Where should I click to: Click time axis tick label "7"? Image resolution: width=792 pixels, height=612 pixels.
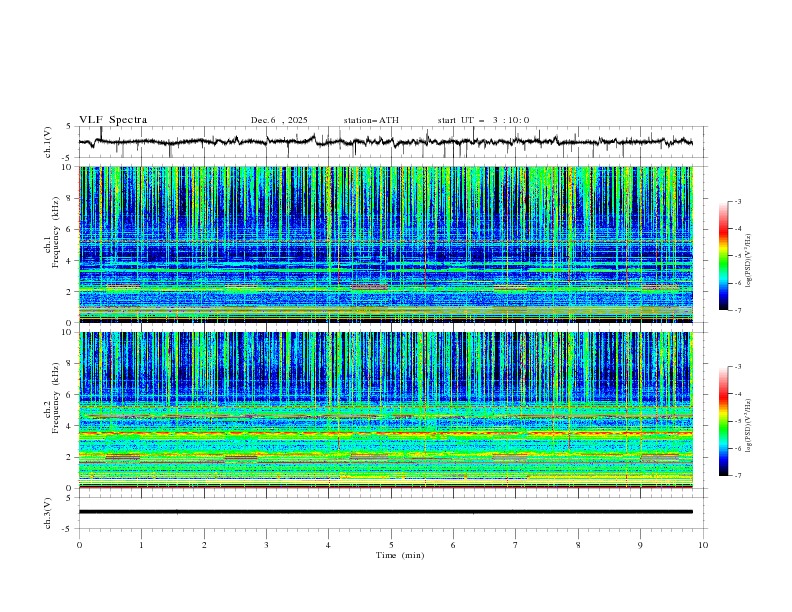516,545
